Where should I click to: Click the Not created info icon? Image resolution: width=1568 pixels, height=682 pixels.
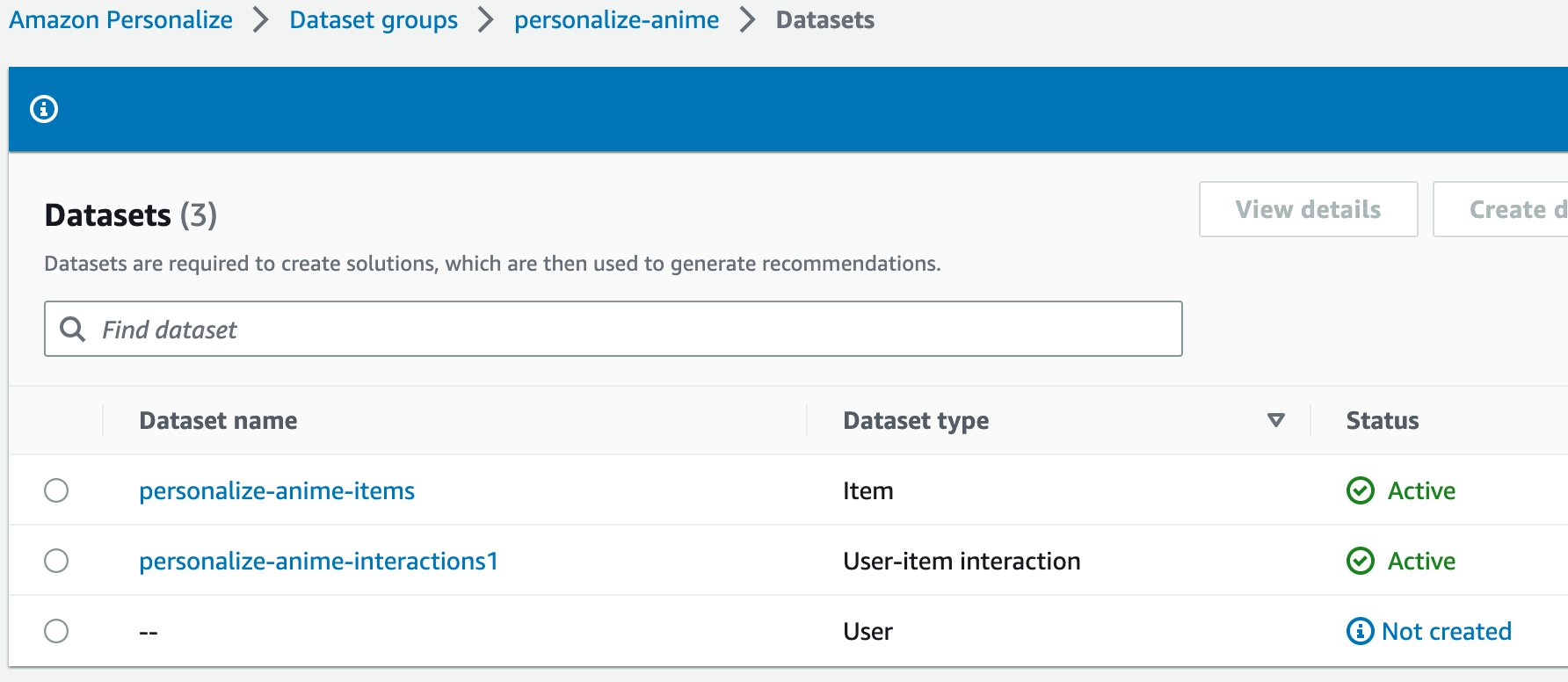click(x=1360, y=631)
